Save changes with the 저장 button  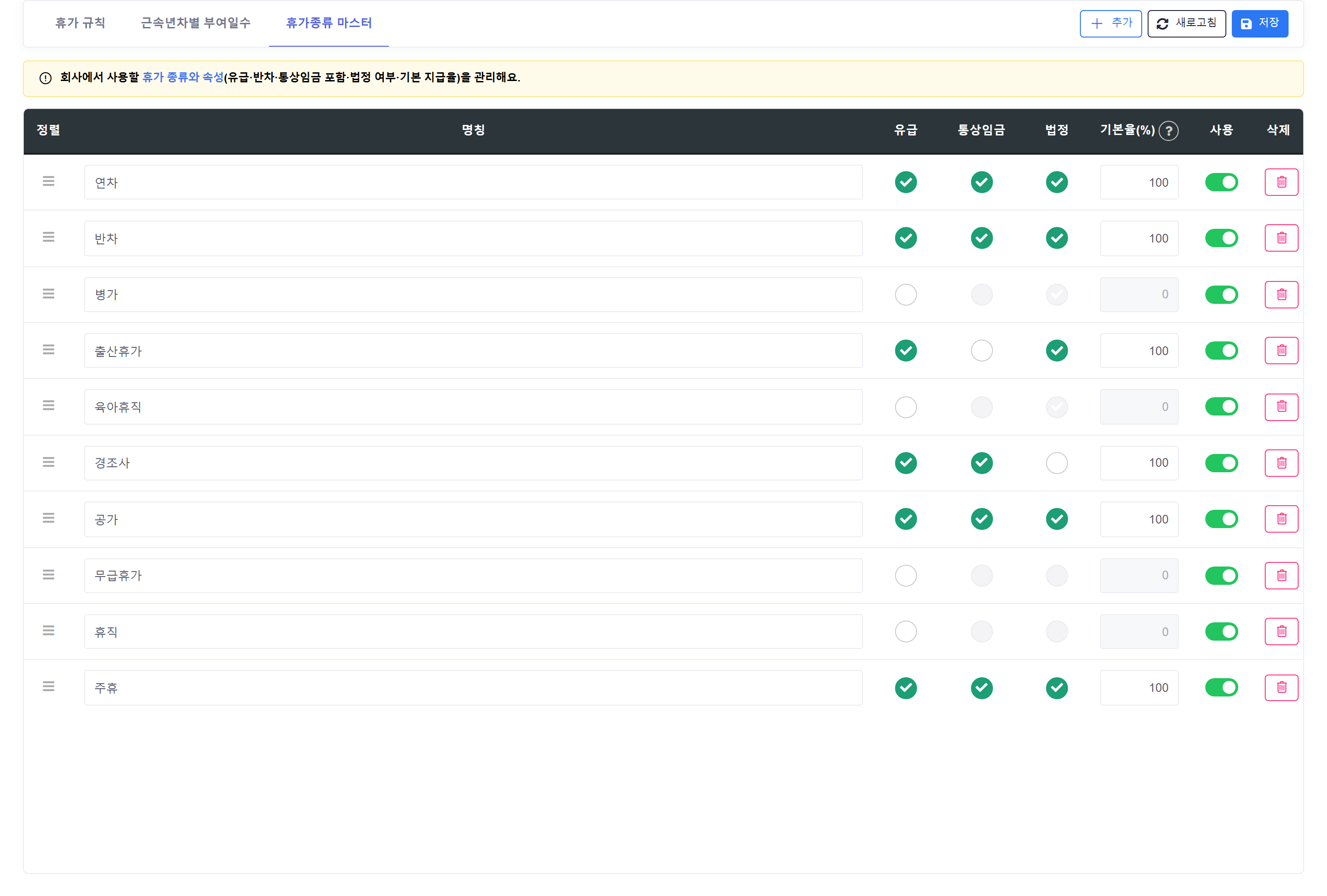click(x=1260, y=23)
